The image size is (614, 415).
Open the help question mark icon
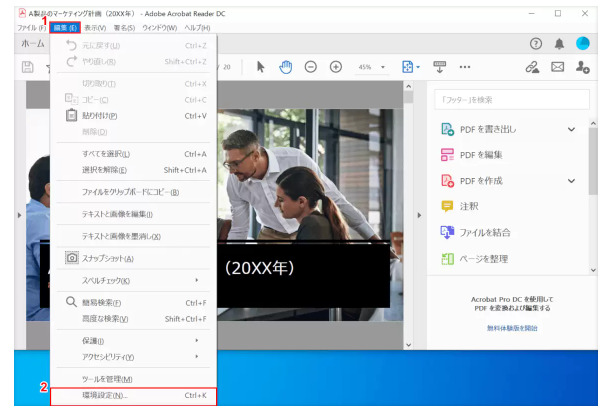[x=536, y=45]
